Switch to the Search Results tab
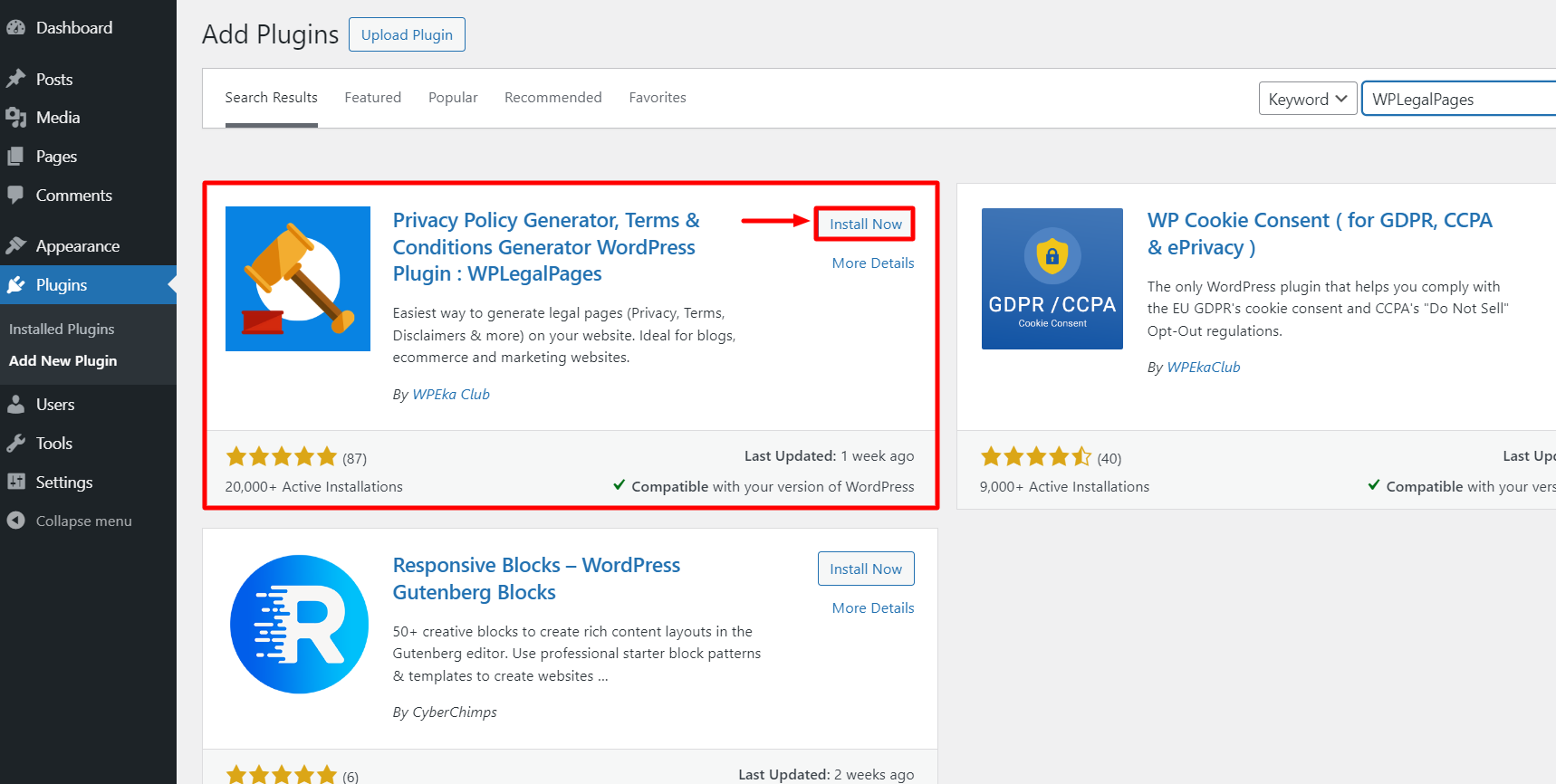The width and height of the screenshot is (1556, 784). 271,98
